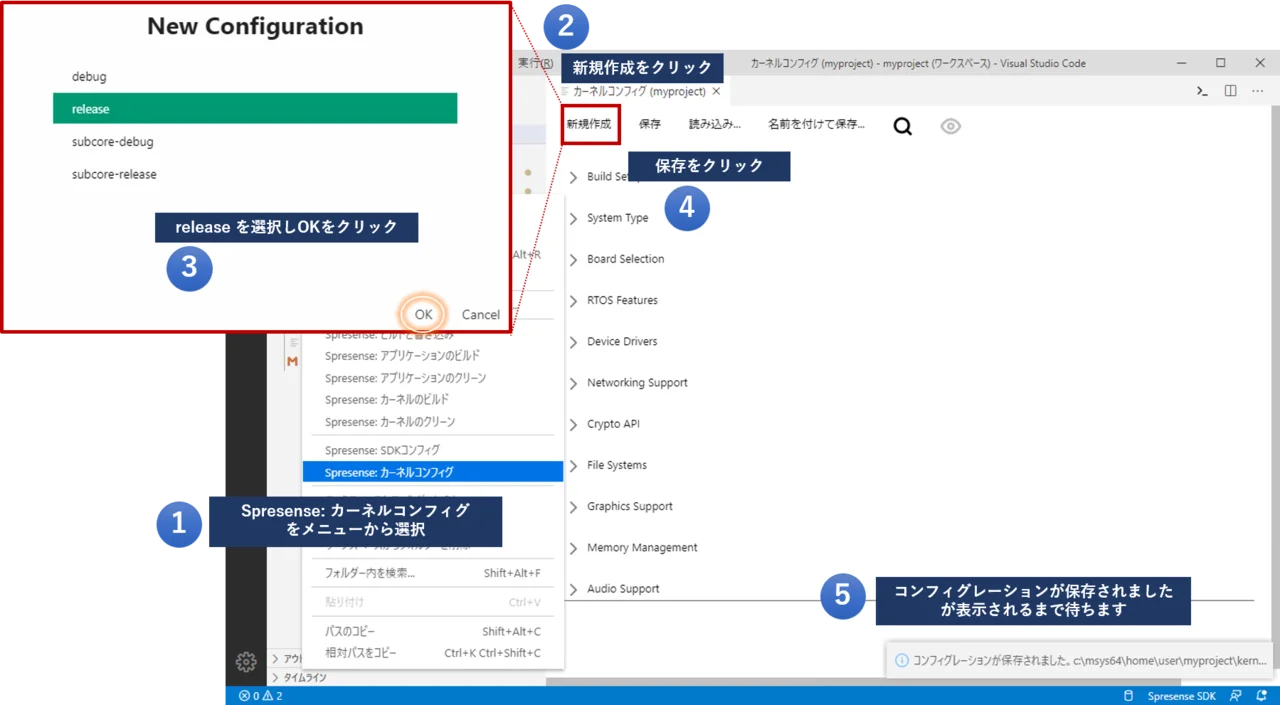Select release in the New Configuration list
This screenshot has height=705, width=1280.
255,109
